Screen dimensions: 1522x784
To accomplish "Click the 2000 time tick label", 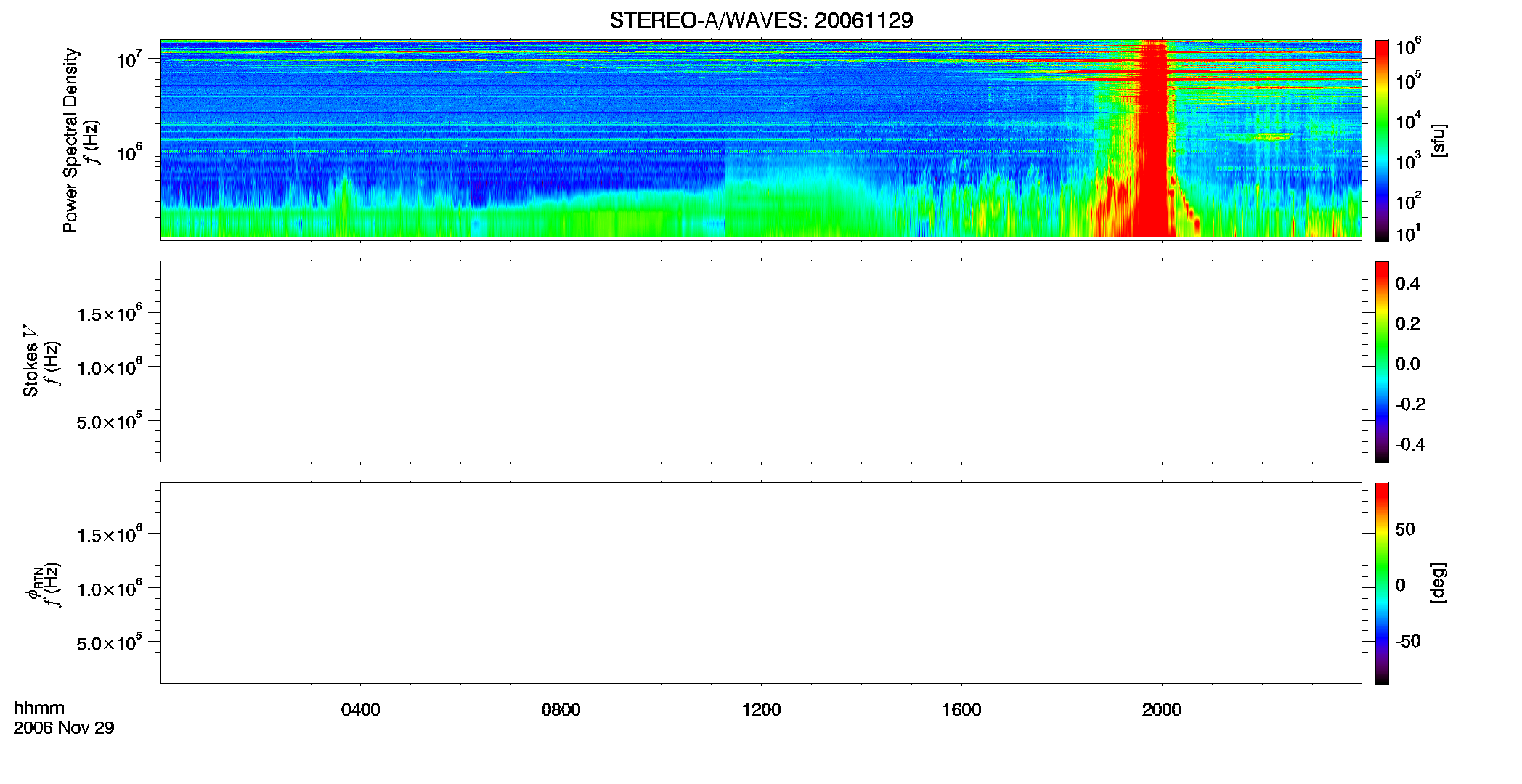I will point(1162,710).
